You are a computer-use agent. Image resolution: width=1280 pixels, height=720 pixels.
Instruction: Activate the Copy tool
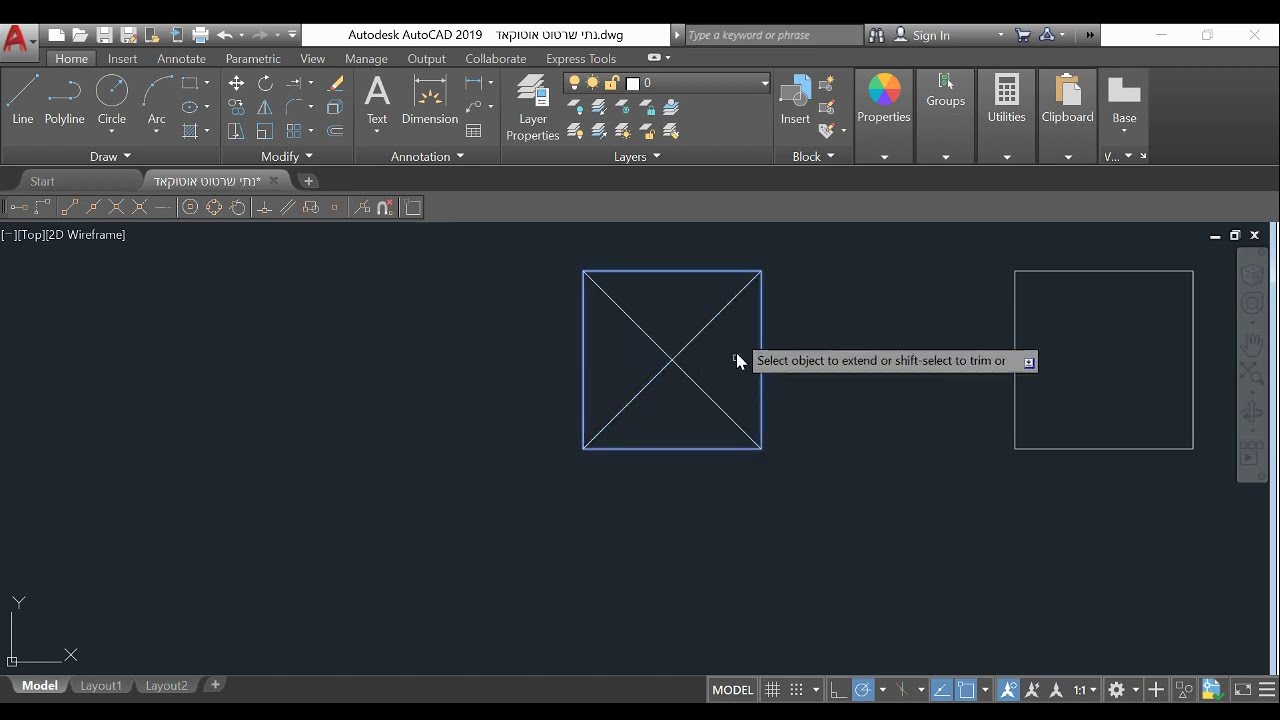click(x=236, y=107)
